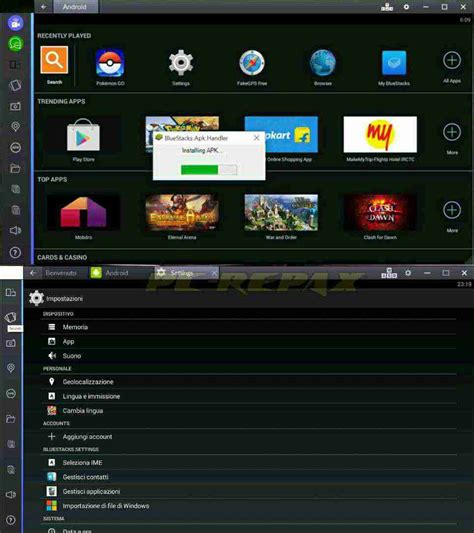Open the War and Order game tile
This screenshot has width=474, height=533.
tap(281, 212)
